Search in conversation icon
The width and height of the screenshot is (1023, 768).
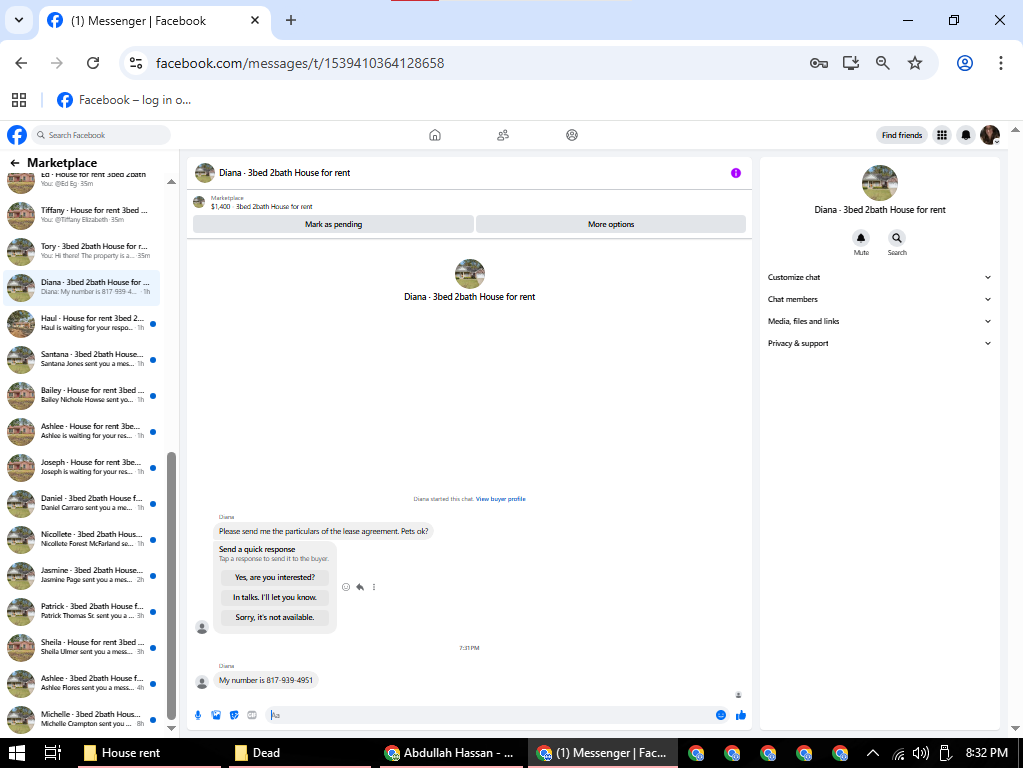tap(897, 238)
